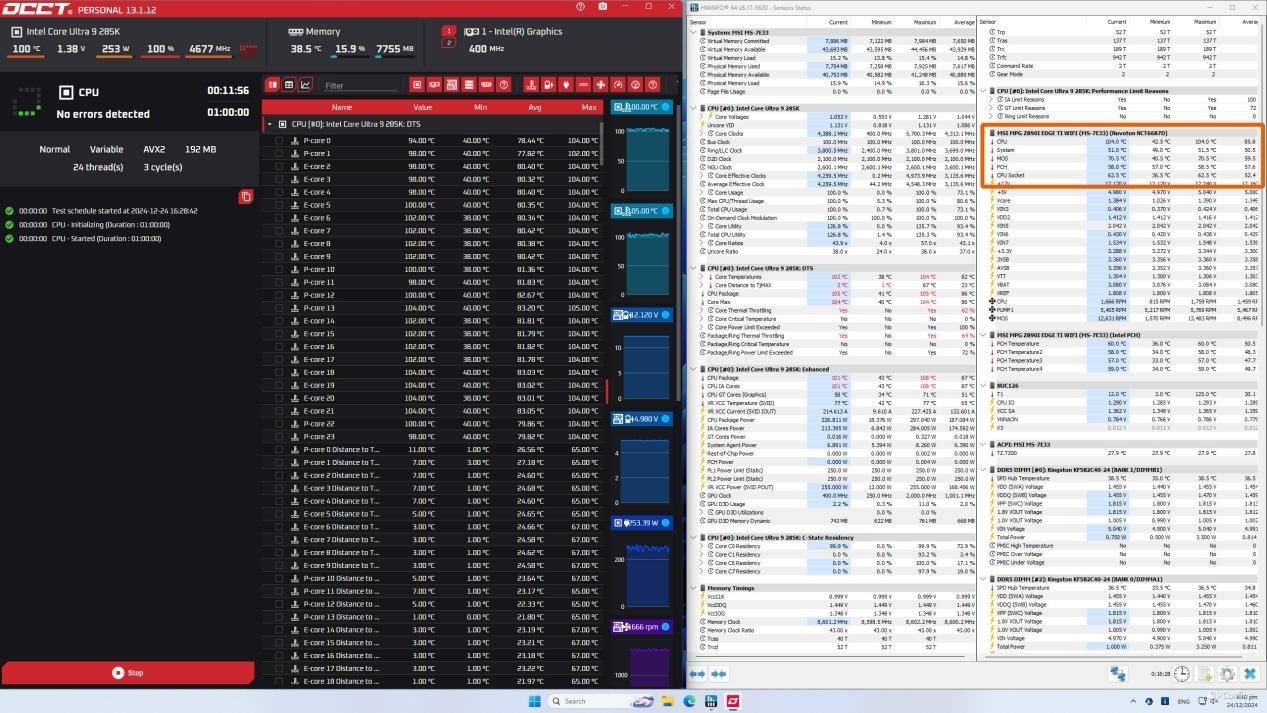
Task: Stop the running OCCT CPU test
Action: click(127, 673)
